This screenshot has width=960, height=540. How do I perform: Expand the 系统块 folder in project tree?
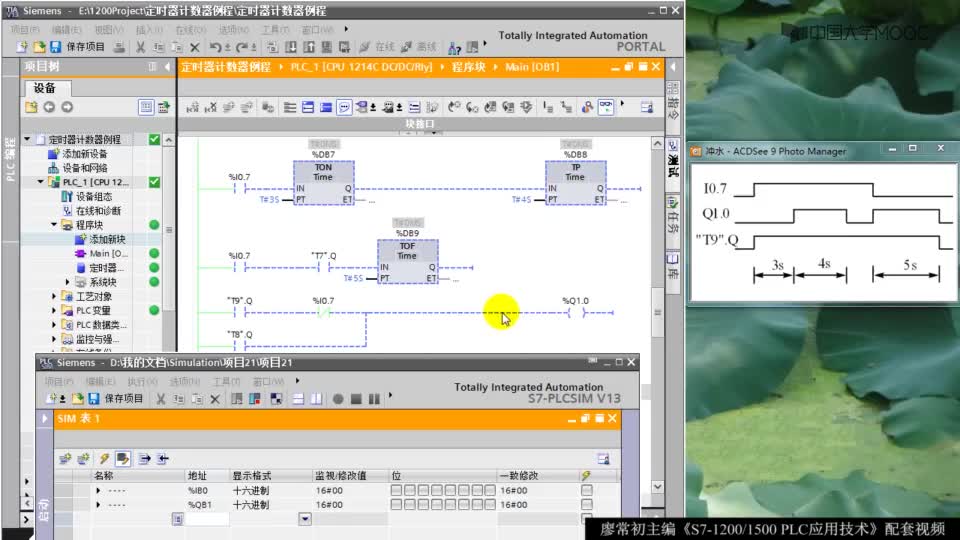(x=67, y=282)
